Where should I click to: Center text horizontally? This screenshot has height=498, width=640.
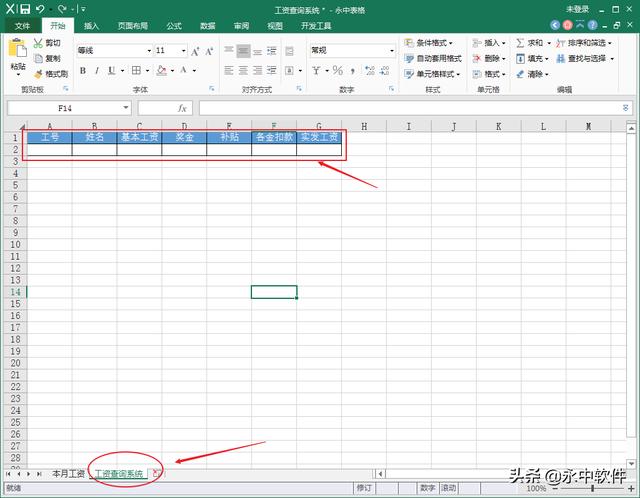243,71
